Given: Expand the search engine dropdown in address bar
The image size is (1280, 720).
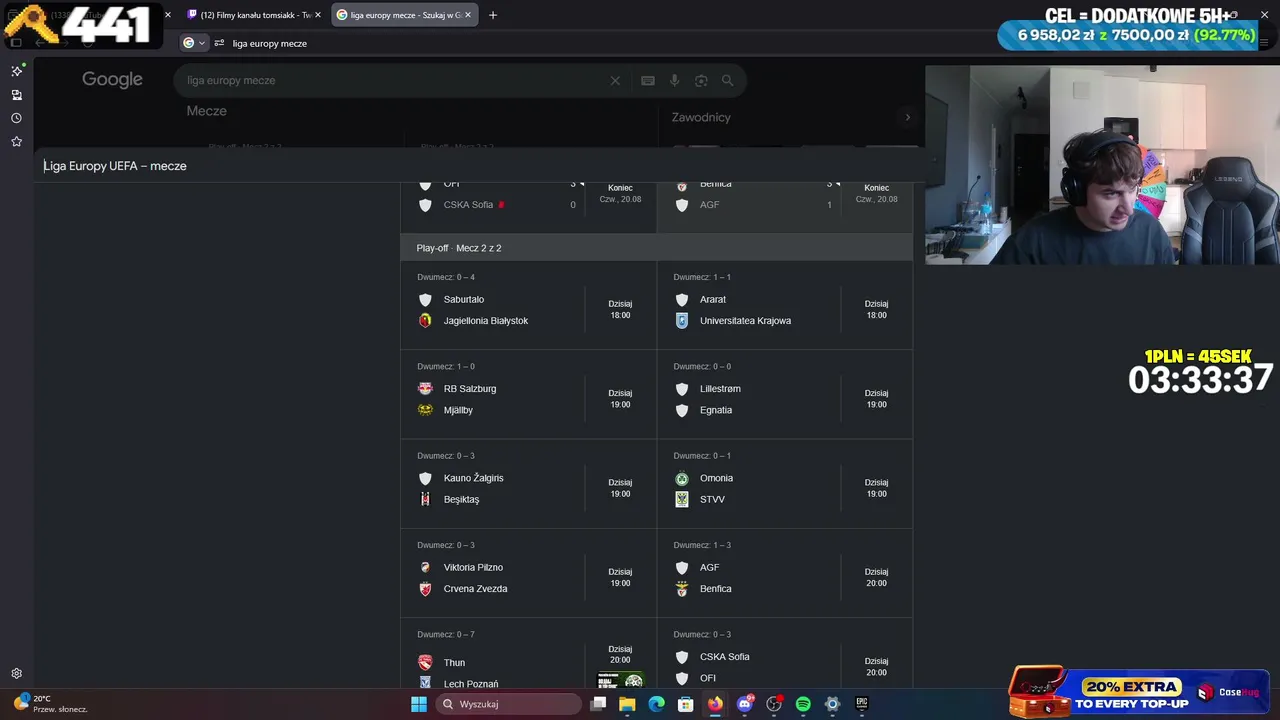Looking at the screenshot, I should click(193, 43).
